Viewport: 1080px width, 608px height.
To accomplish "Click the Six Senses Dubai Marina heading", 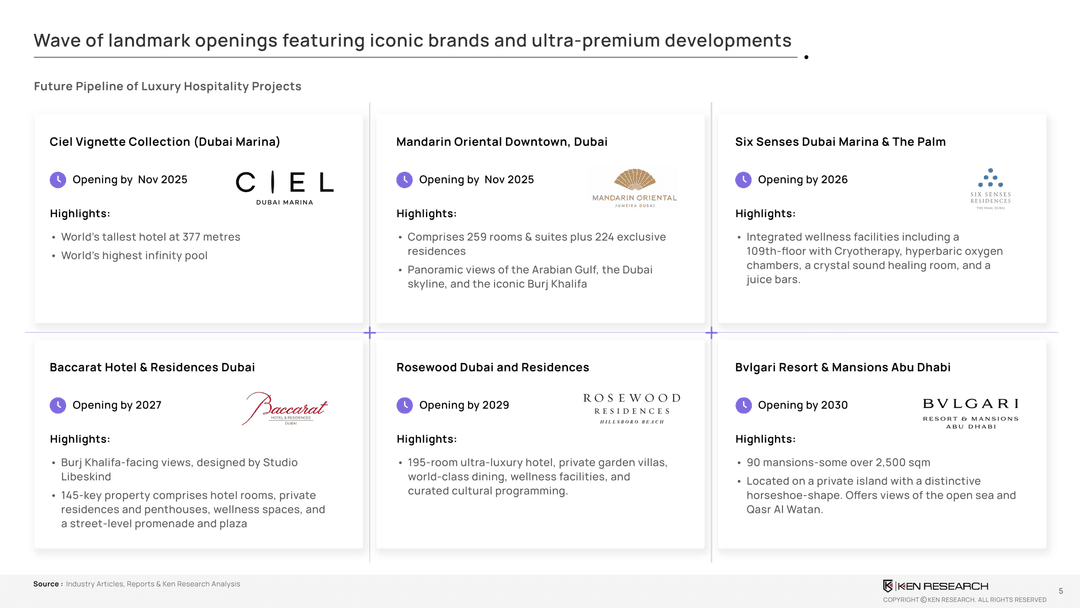I will (x=840, y=142).
